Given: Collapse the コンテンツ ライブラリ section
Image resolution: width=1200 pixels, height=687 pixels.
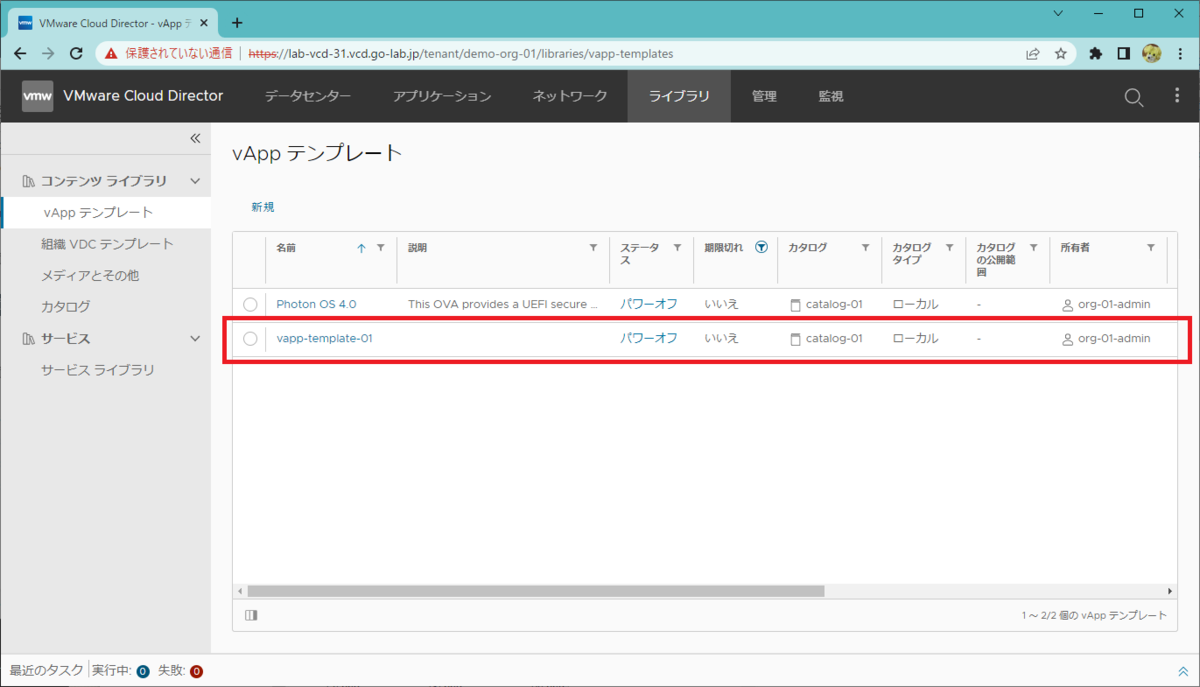Looking at the screenshot, I should (195, 181).
